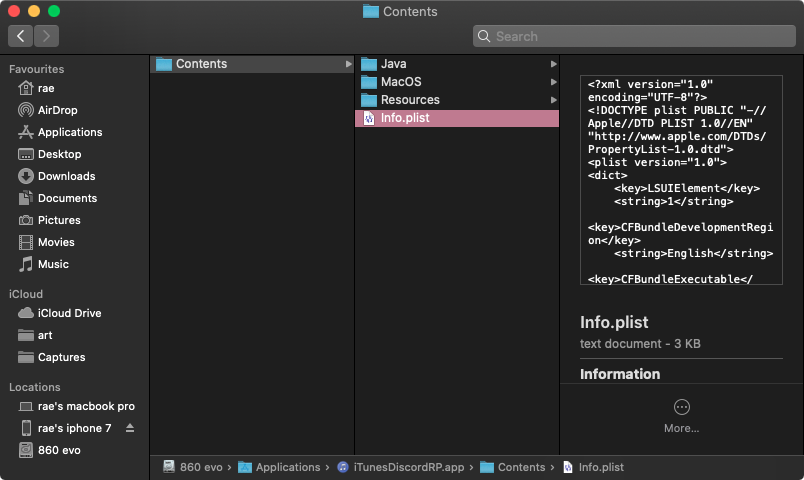Select the Info.plist file row

point(457,118)
